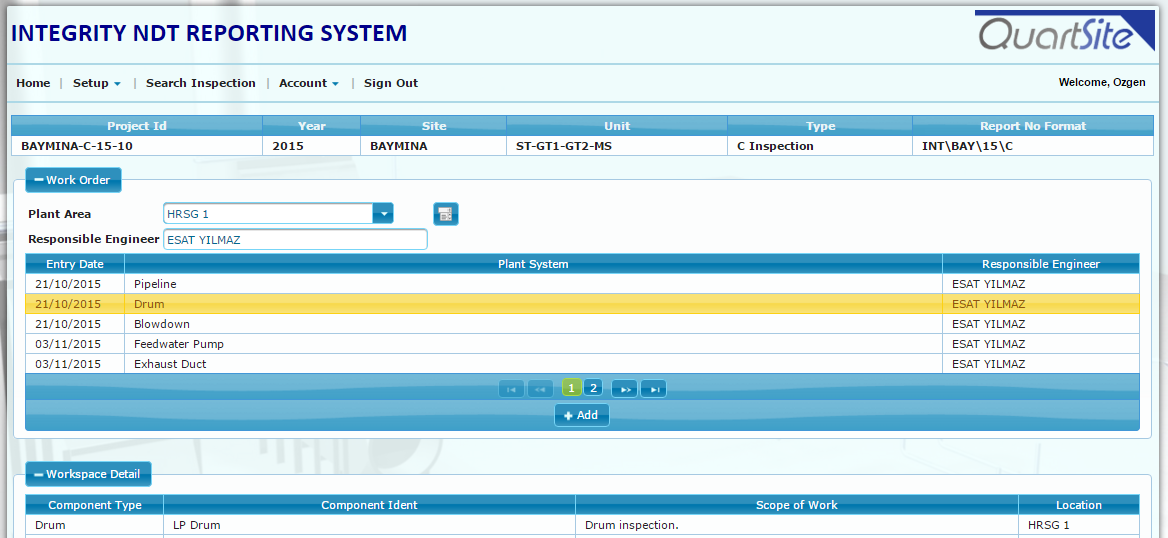Click the 'Welcome, Ozgen' text
Image resolution: width=1168 pixels, height=538 pixels.
[1102, 83]
